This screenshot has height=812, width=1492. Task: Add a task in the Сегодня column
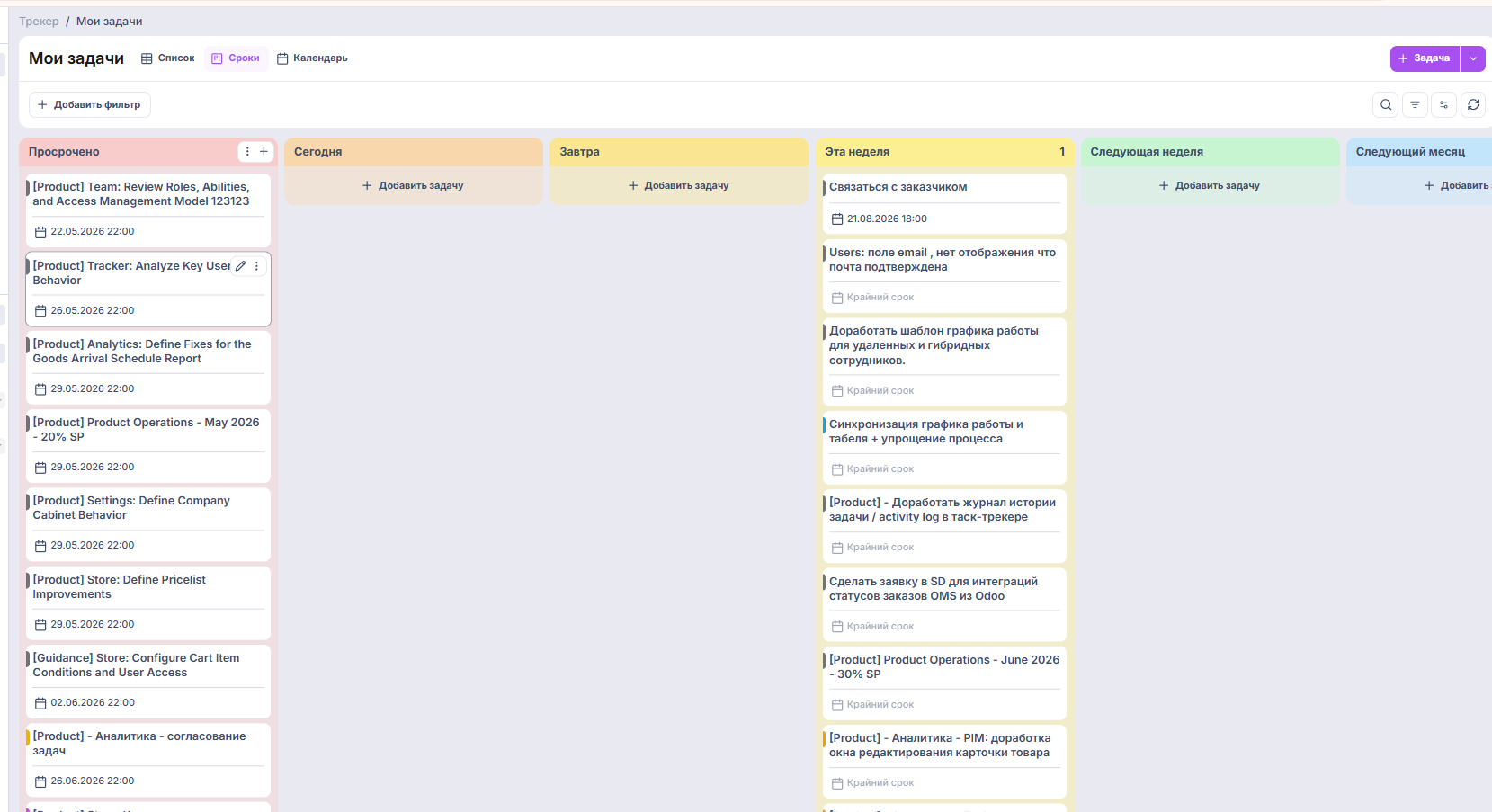point(414,186)
